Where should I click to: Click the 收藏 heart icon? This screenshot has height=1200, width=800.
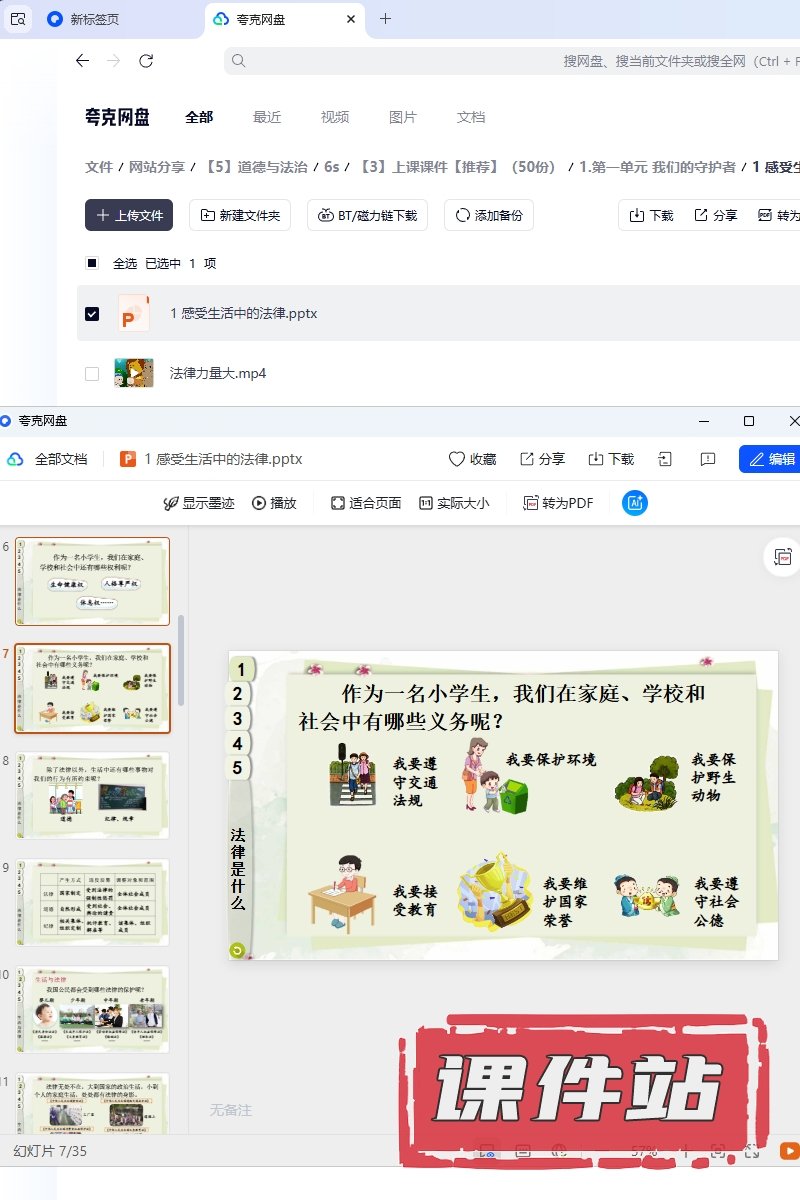(x=457, y=459)
